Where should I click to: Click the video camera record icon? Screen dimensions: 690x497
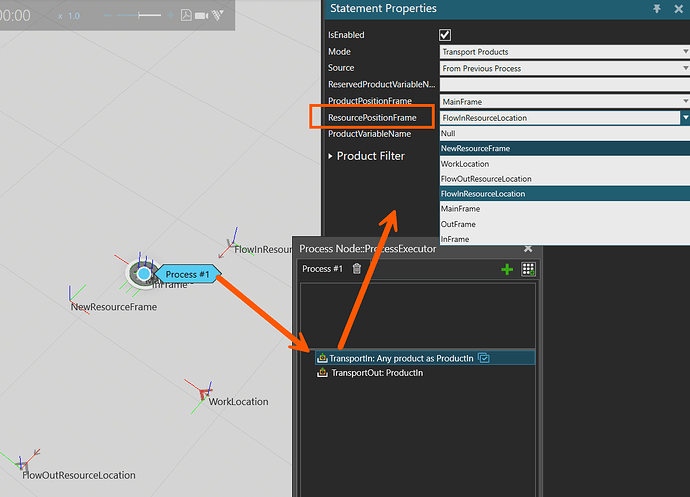coord(202,16)
